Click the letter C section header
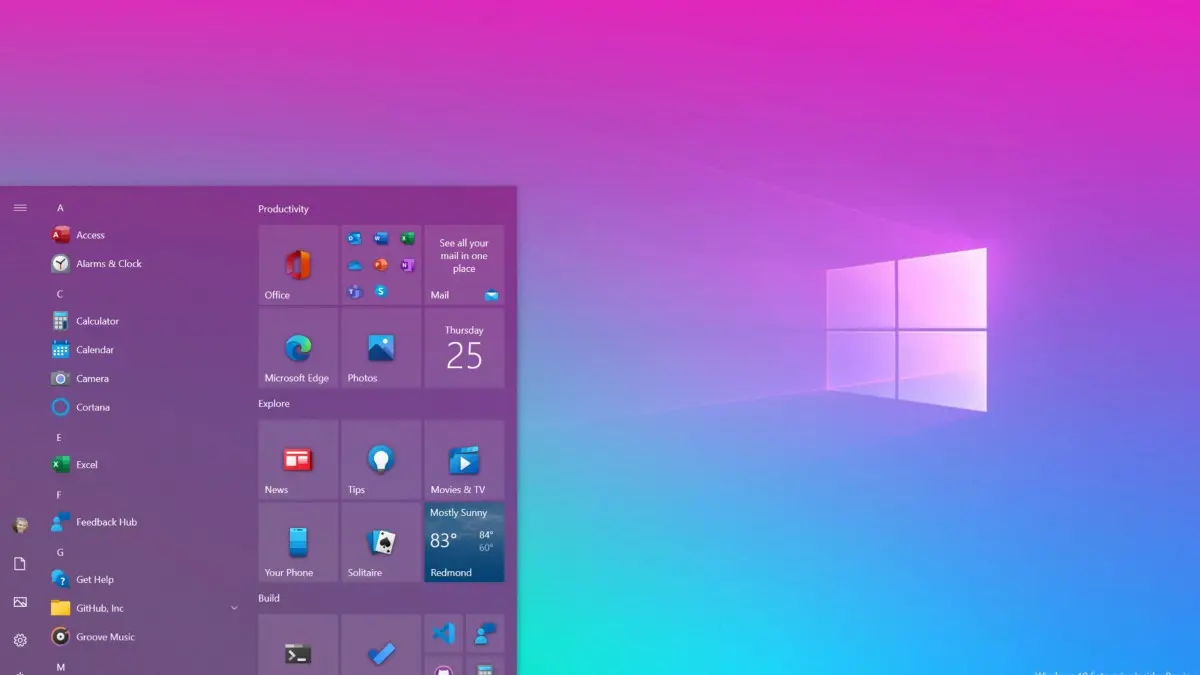Viewport: 1200px width, 675px height. point(60,294)
